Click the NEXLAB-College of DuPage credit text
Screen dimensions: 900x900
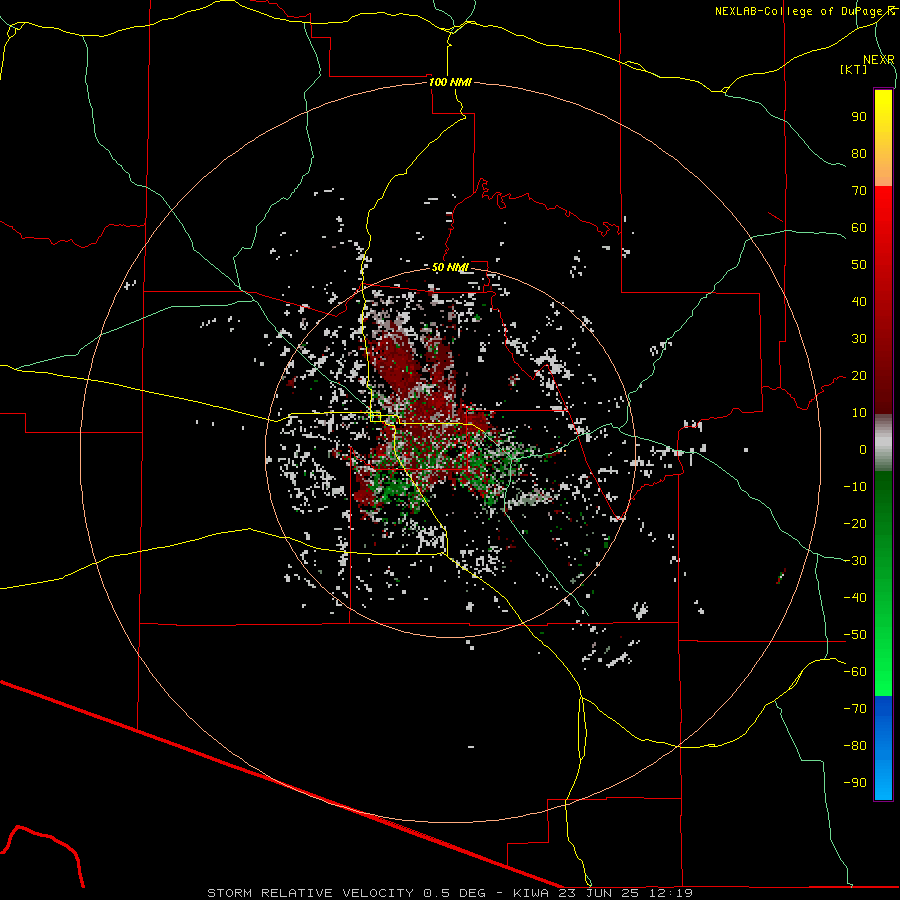tap(800, 11)
